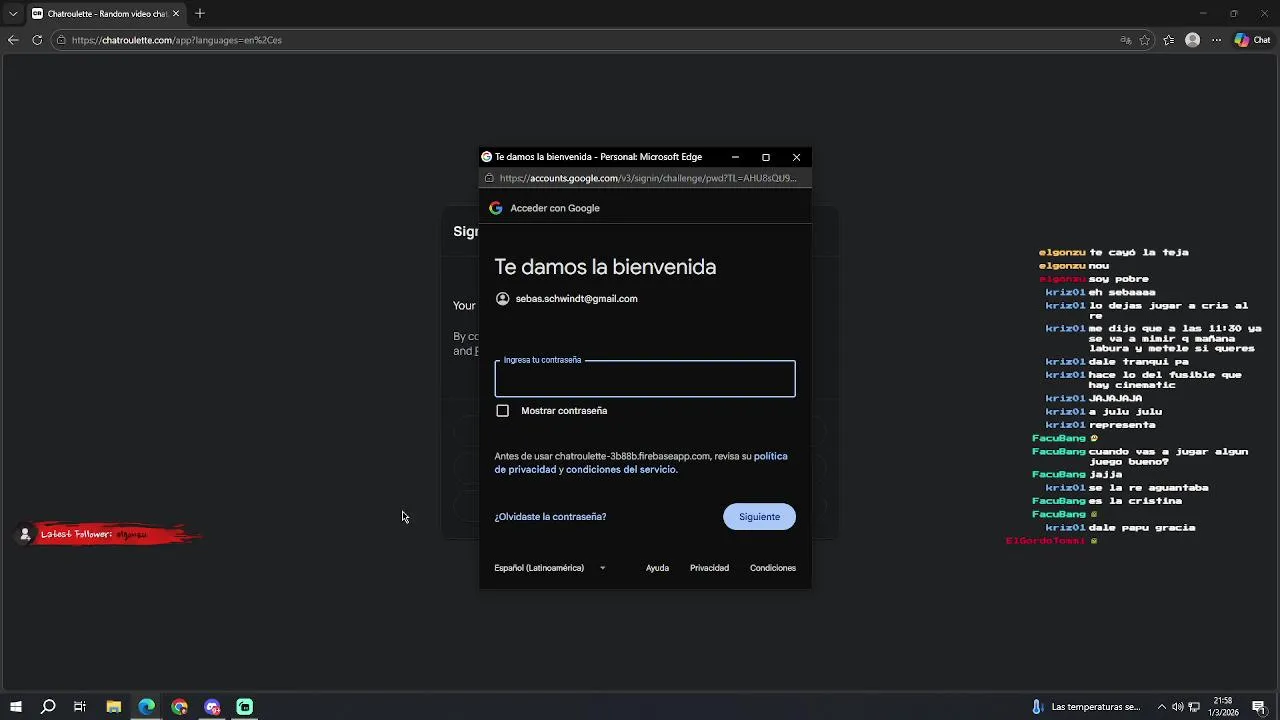Click chat message 'soy pobre'
1280x720 pixels.
click(x=1119, y=279)
